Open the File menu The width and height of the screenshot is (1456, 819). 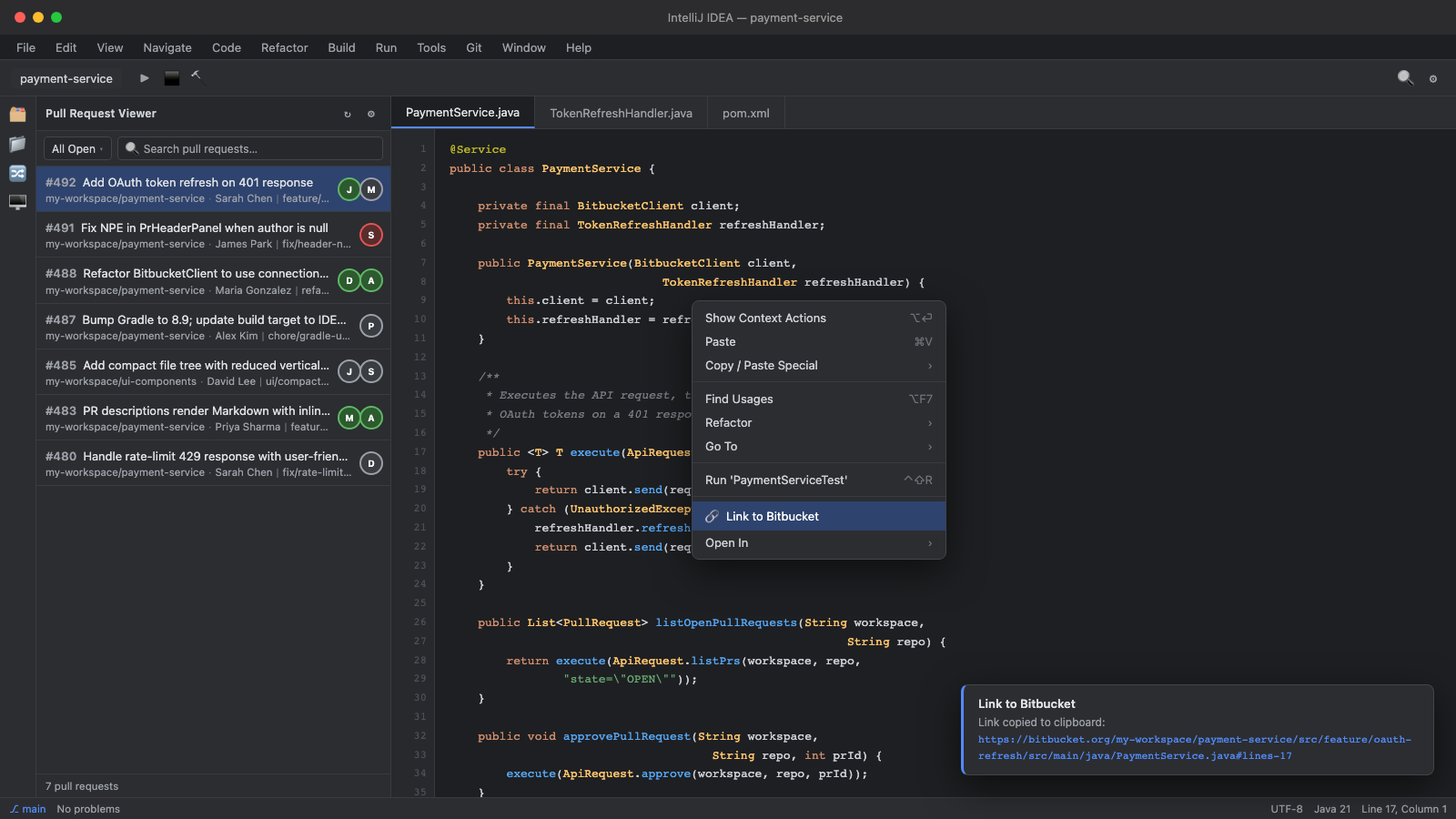(x=26, y=47)
